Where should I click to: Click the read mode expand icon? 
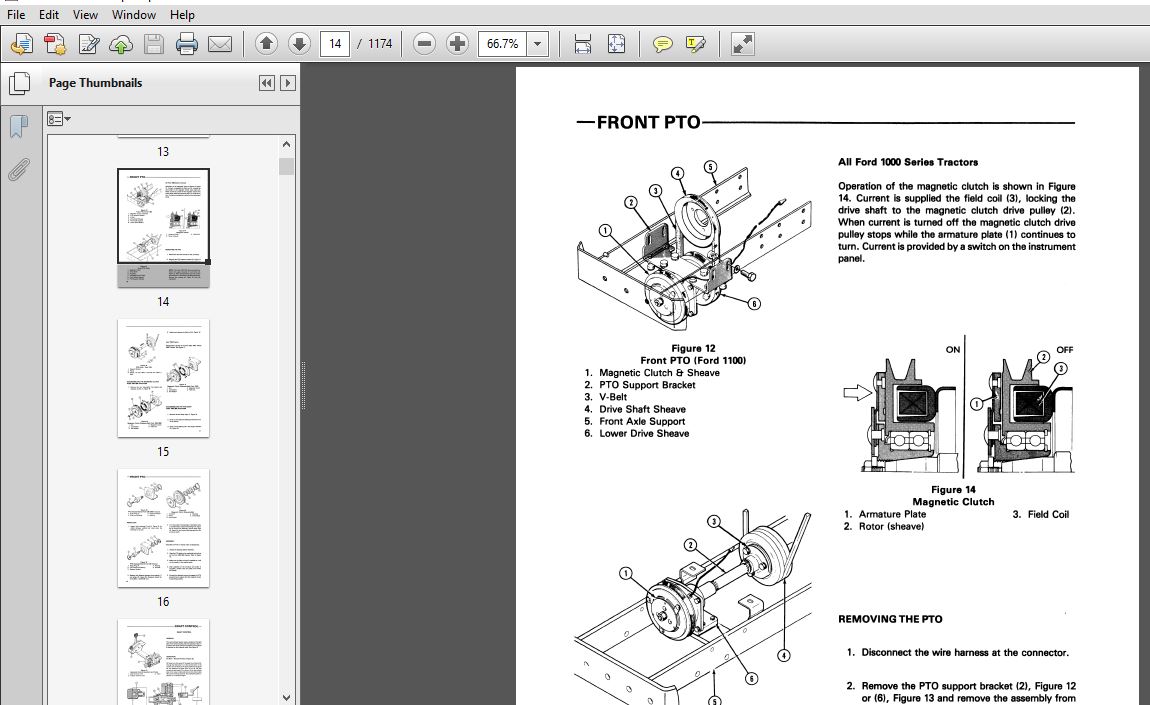coord(742,44)
